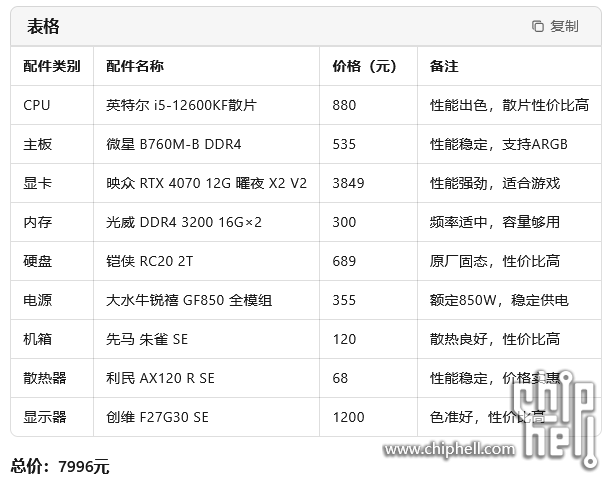Click the note 散热良好，性价比高
Screen dimensions: 611x484
[495, 339]
